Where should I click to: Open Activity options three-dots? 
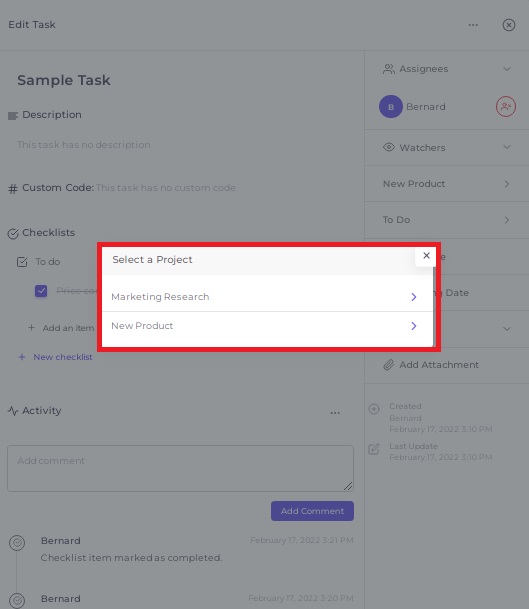(x=335, y=413)
